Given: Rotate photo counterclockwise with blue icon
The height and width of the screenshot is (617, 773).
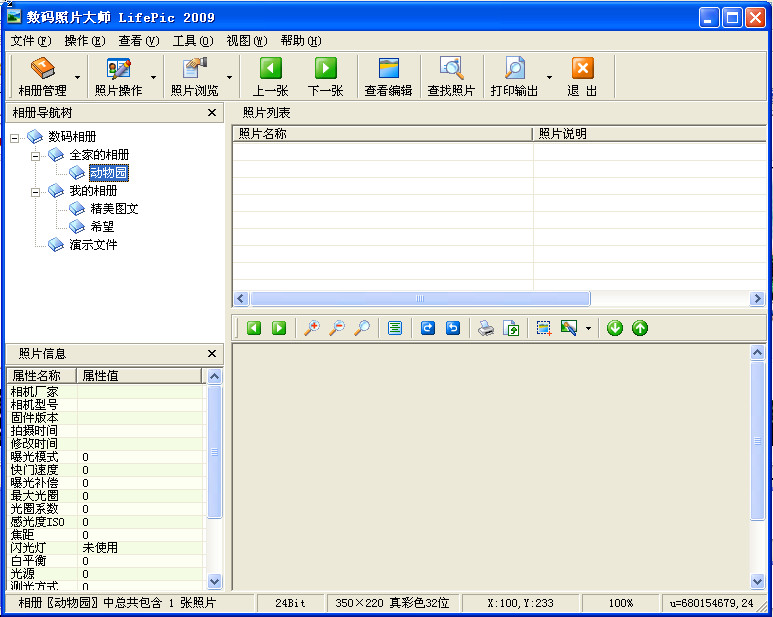Looking at the screenshot, I should tap(453, 328).
